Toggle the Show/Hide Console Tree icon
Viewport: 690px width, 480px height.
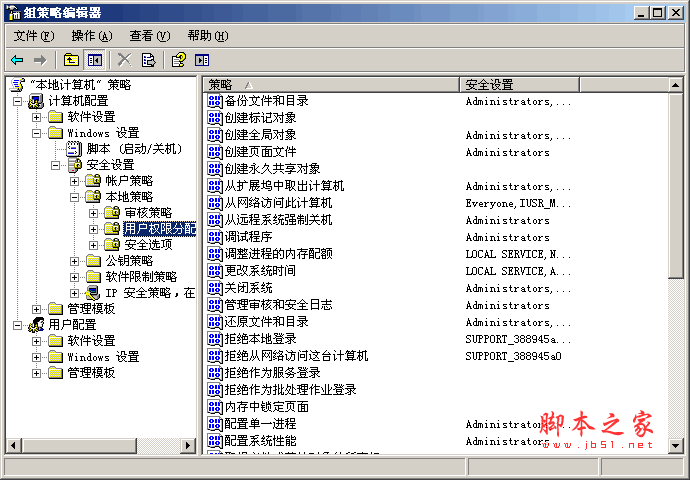(94, 60)
